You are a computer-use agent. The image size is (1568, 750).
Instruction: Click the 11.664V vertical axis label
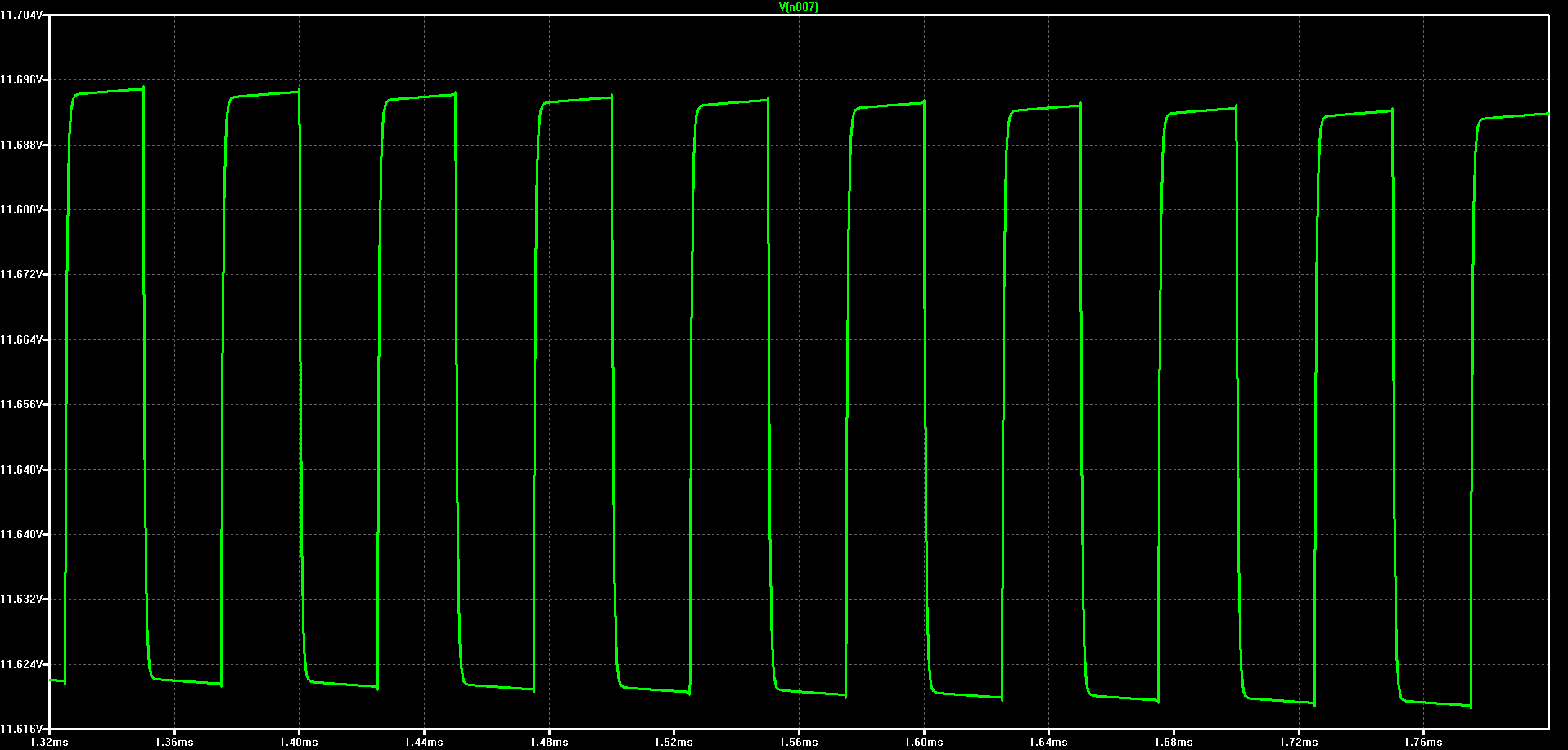(20, 339)
